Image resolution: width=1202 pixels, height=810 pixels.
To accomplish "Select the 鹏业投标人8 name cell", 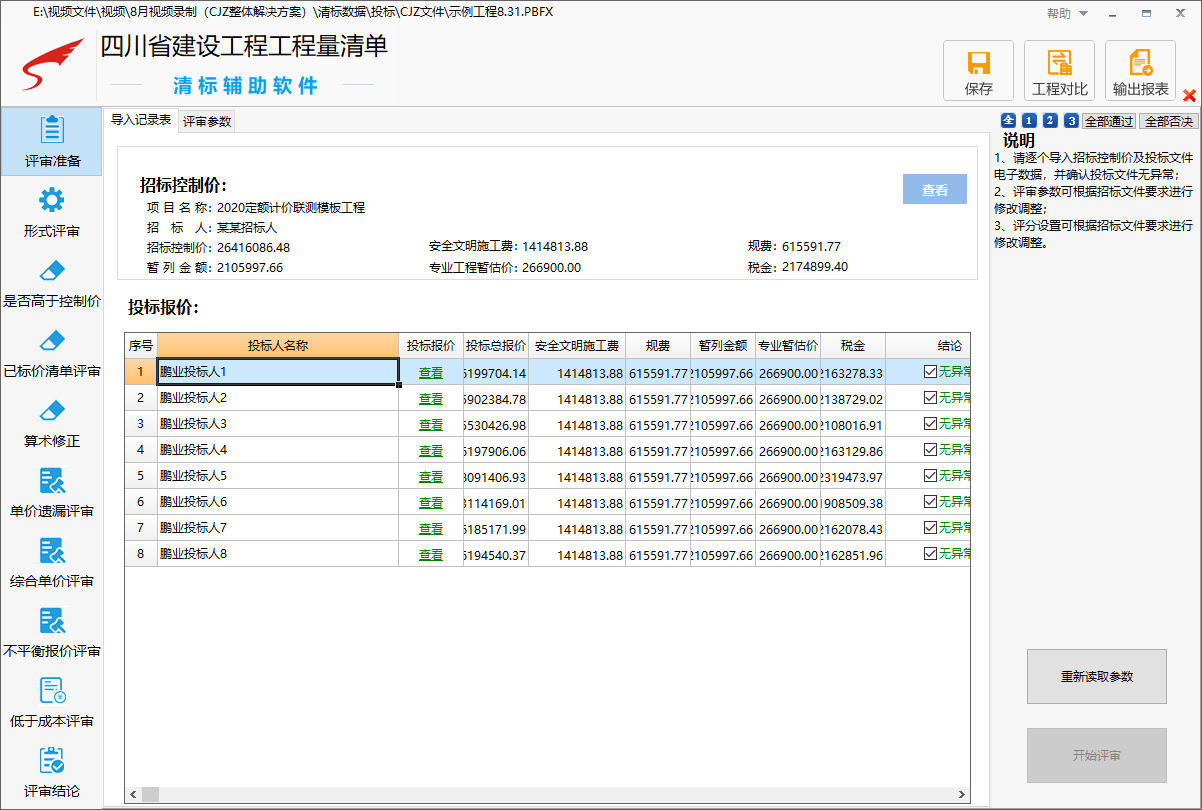I will [x=278, y=554].
